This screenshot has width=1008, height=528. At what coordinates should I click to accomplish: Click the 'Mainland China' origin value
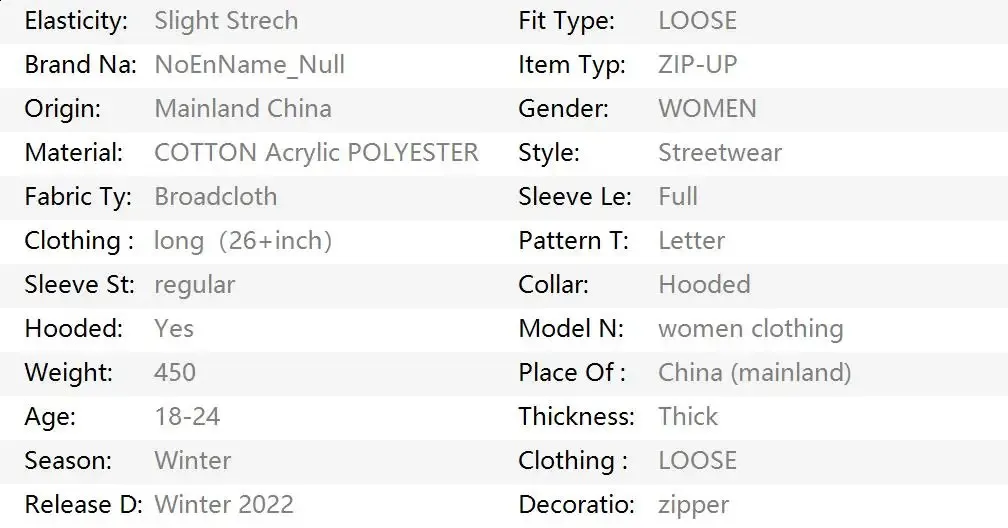coord(243,109)
